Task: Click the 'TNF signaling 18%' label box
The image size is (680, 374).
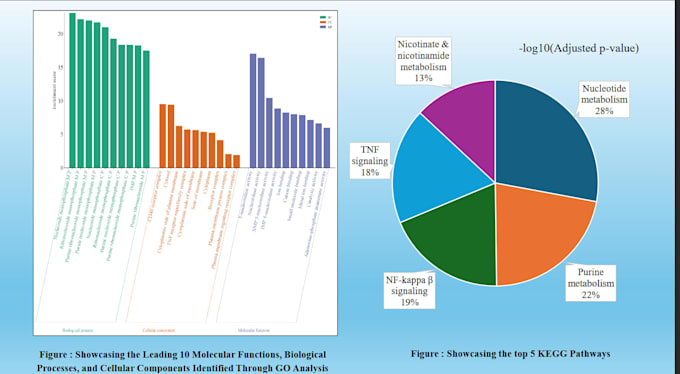Action: click(x=370, y=161)
